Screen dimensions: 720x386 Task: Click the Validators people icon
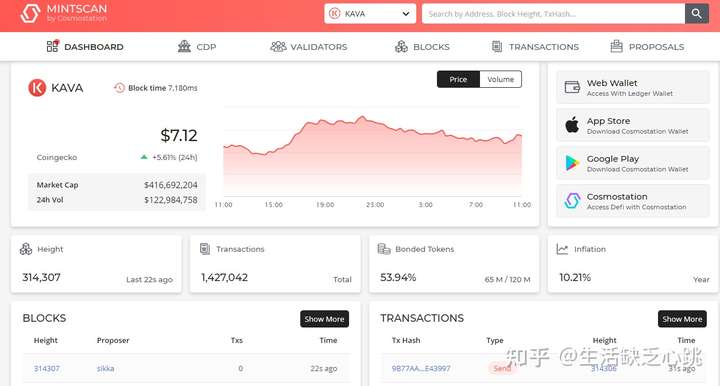point(278,46)
